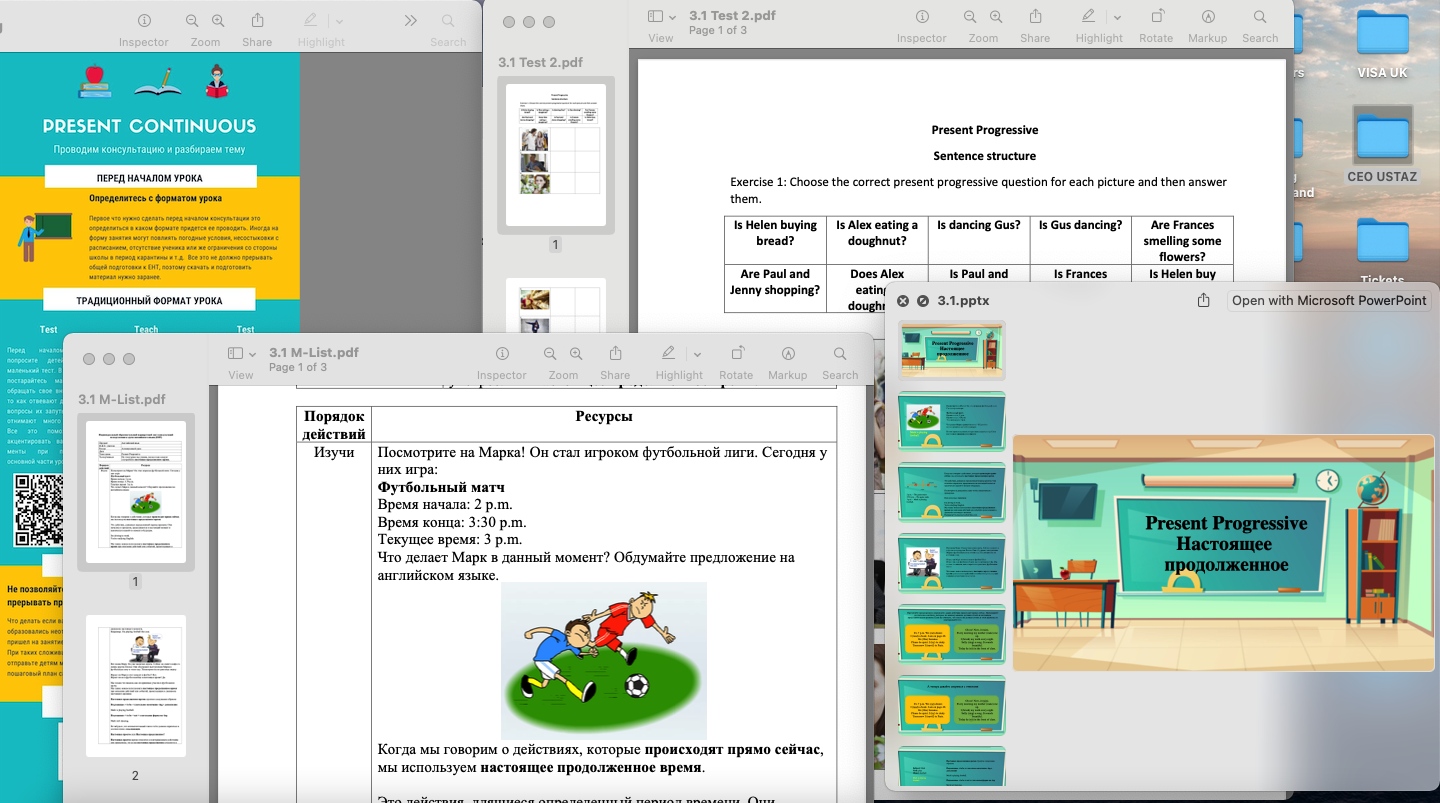Open the View sidebar dropdown in 3.1 M-List.pdf
This screenshot has width=1440, height=803.
(x=241, y=354)
